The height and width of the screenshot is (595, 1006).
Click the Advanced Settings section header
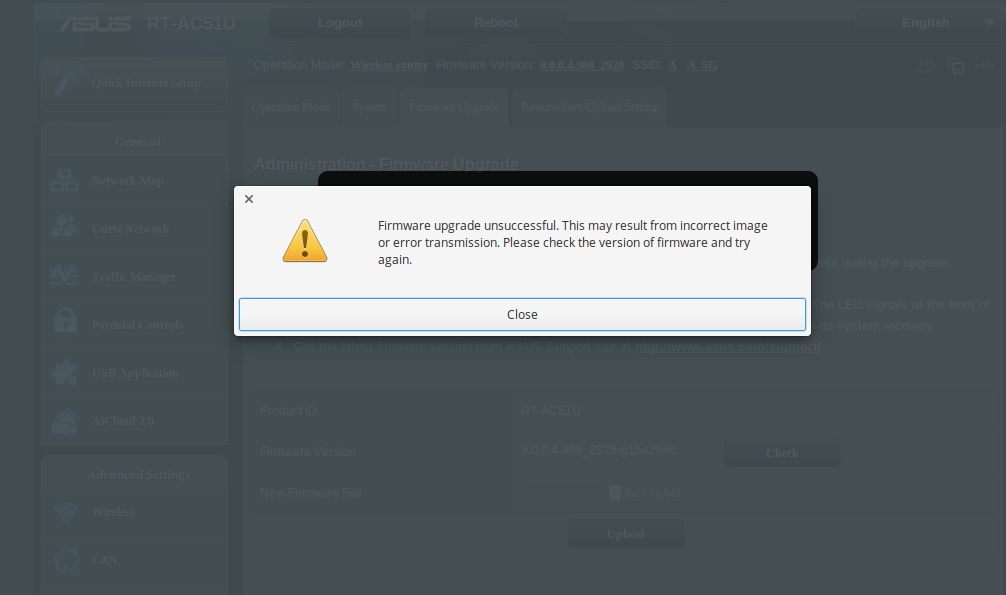[139, 475]
